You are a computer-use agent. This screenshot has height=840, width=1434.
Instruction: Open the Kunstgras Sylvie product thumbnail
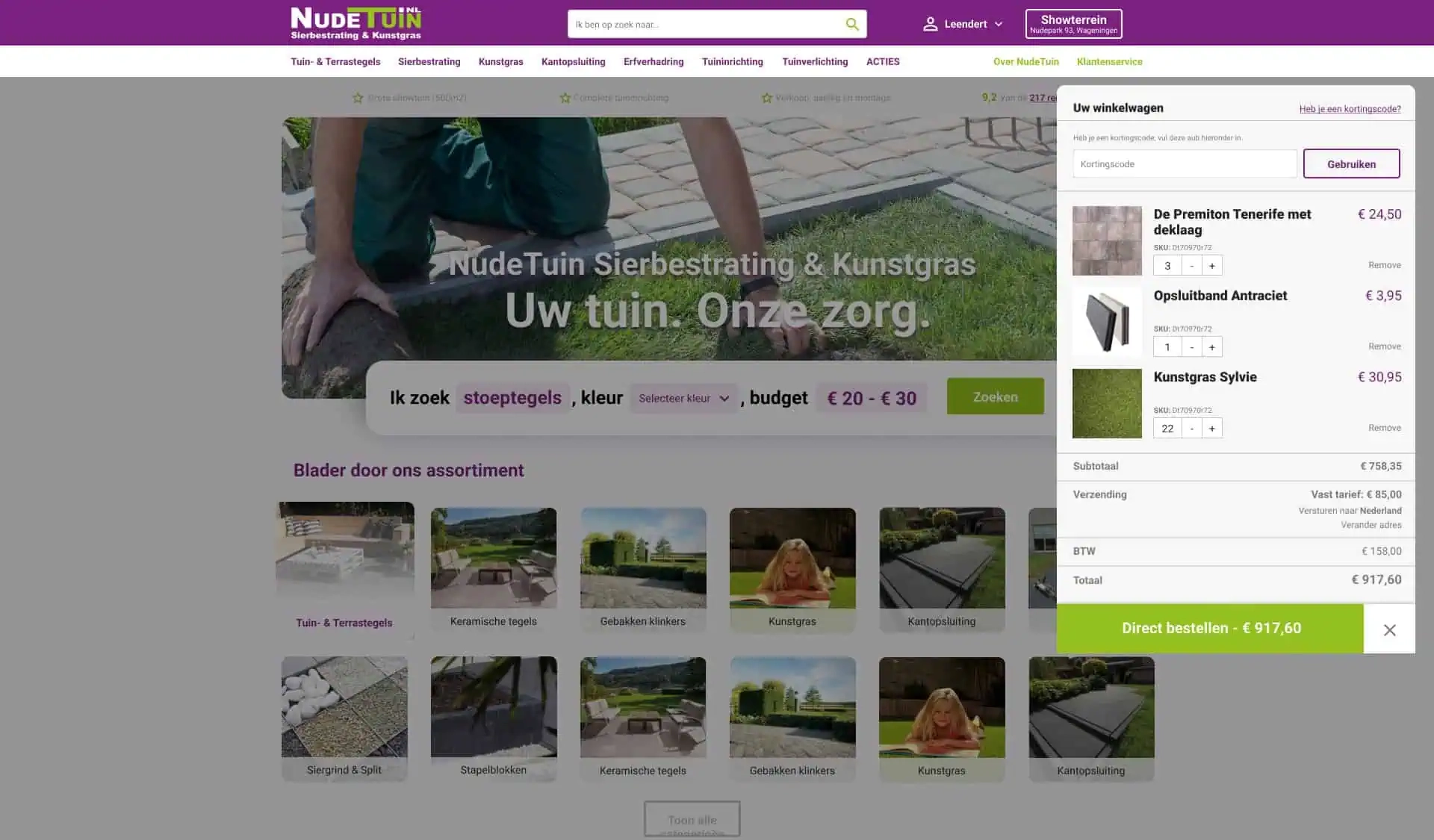pos(1106,403)
